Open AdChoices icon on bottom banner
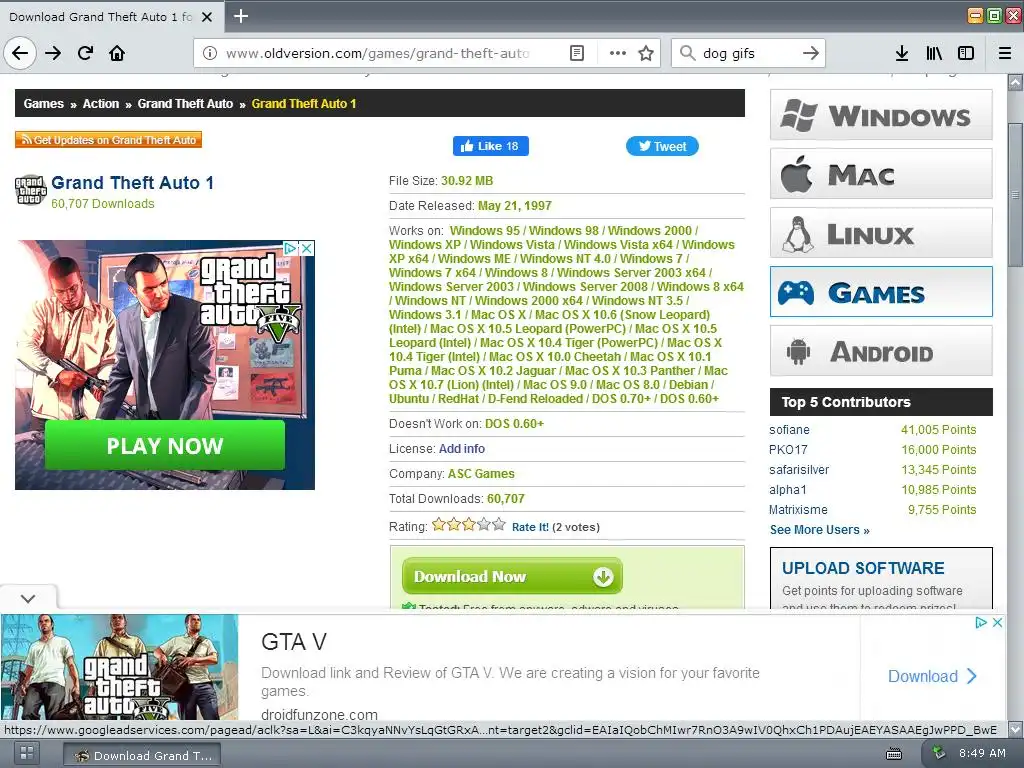 (x=981, y=622)
